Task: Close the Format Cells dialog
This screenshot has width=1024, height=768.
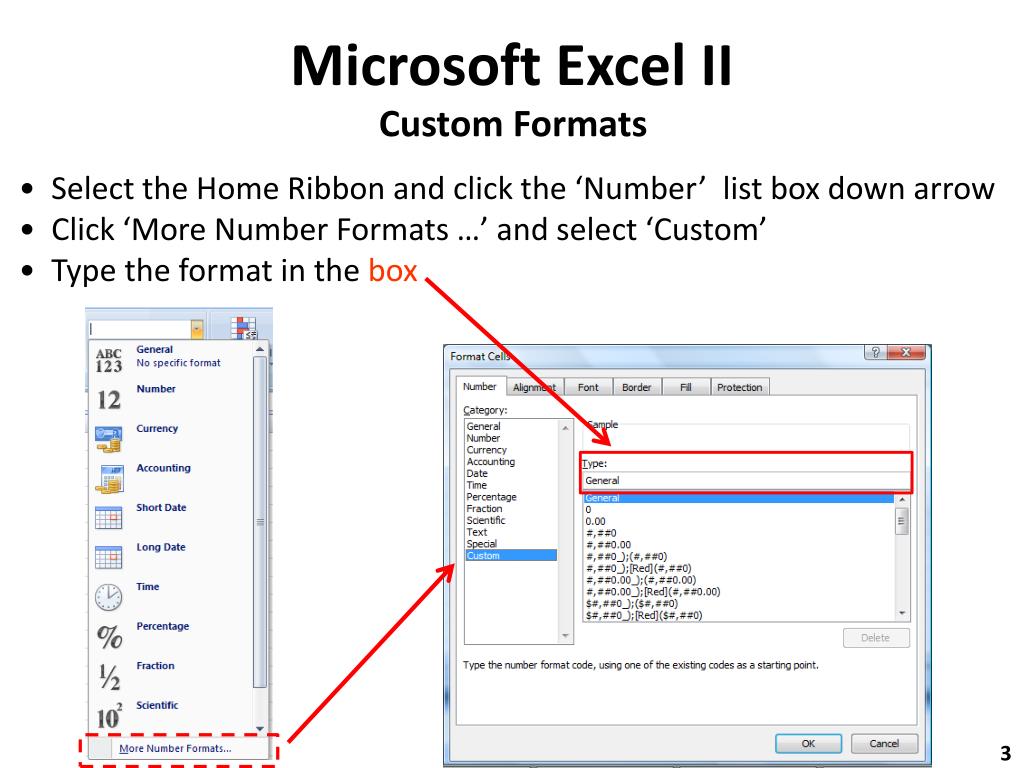Action: (x=906, y=353)
